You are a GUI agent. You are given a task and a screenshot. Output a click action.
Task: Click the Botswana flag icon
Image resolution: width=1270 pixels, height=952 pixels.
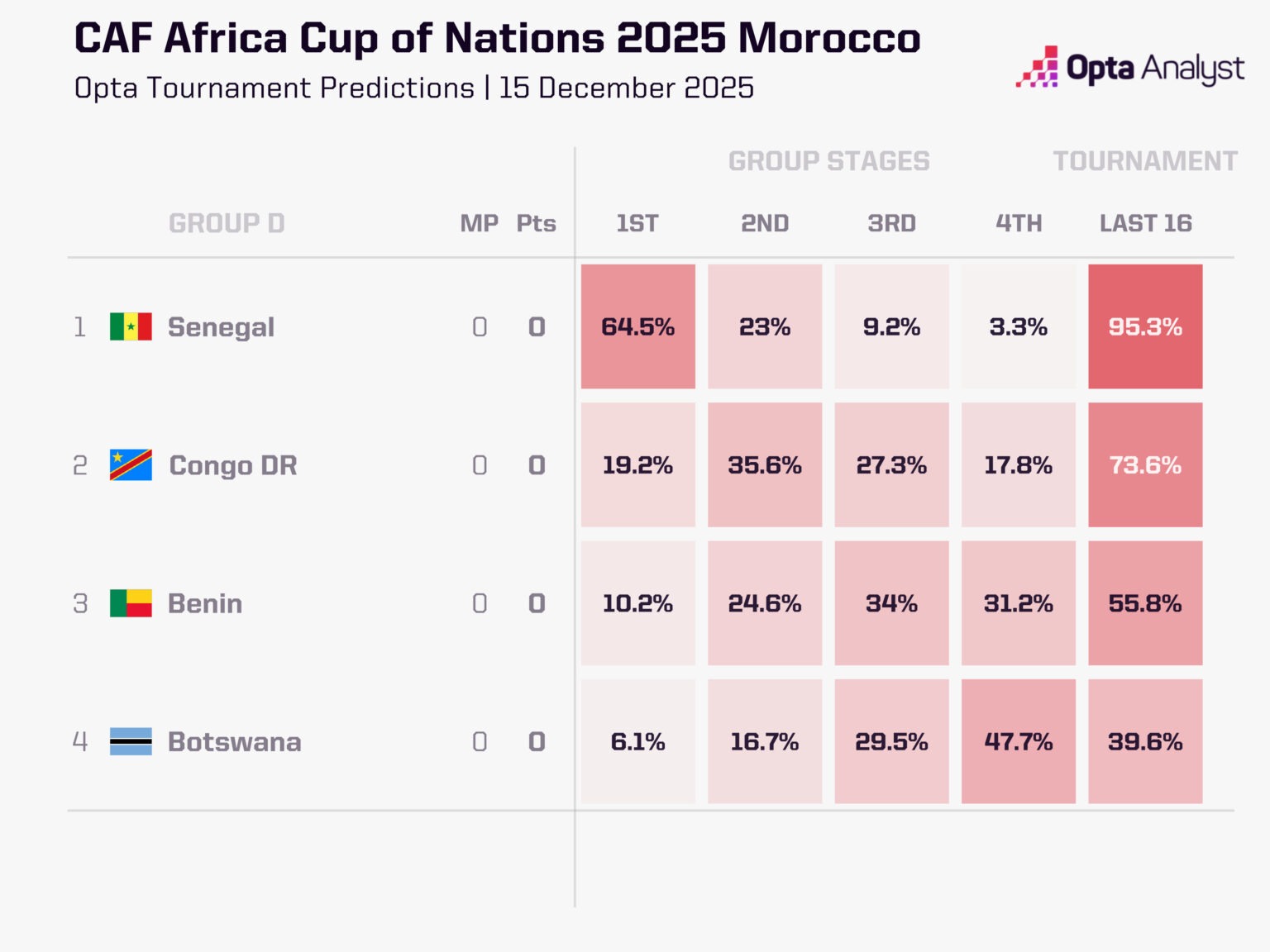(131, 741)
